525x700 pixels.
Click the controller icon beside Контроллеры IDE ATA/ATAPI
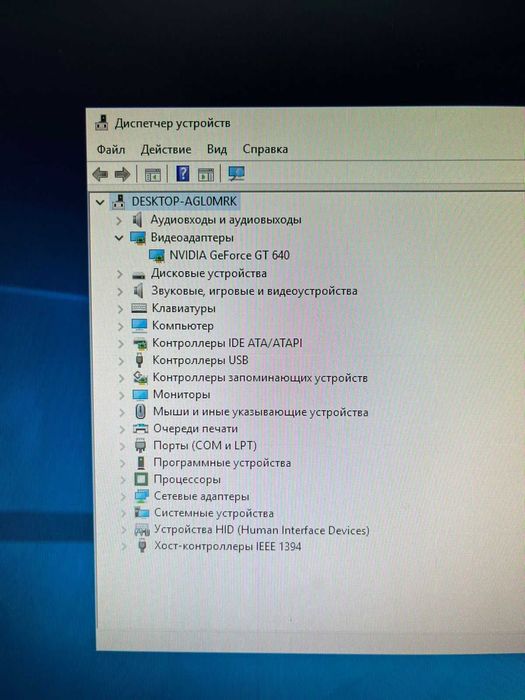[140, 343]
